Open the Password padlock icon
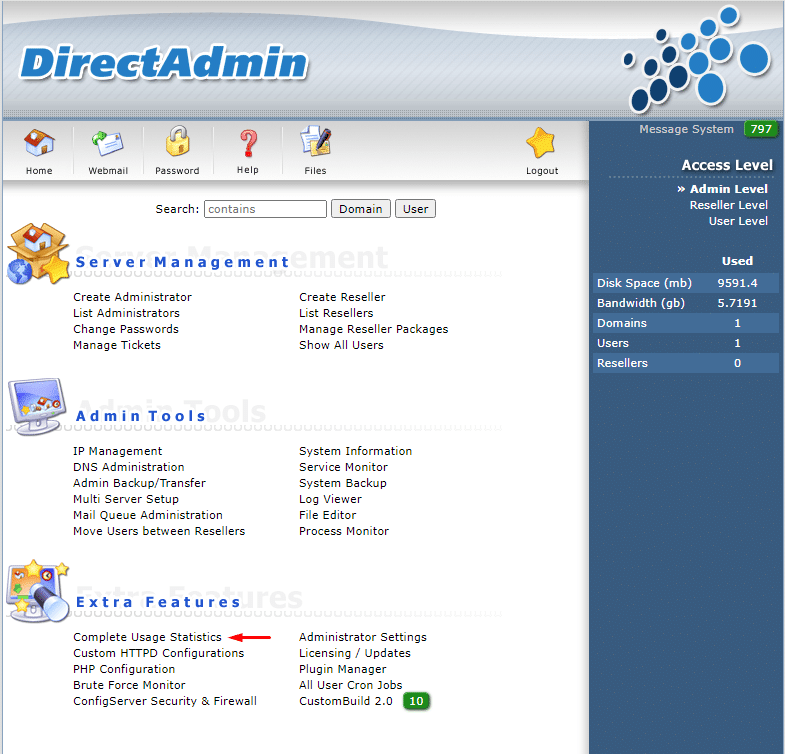 (177, 141)
